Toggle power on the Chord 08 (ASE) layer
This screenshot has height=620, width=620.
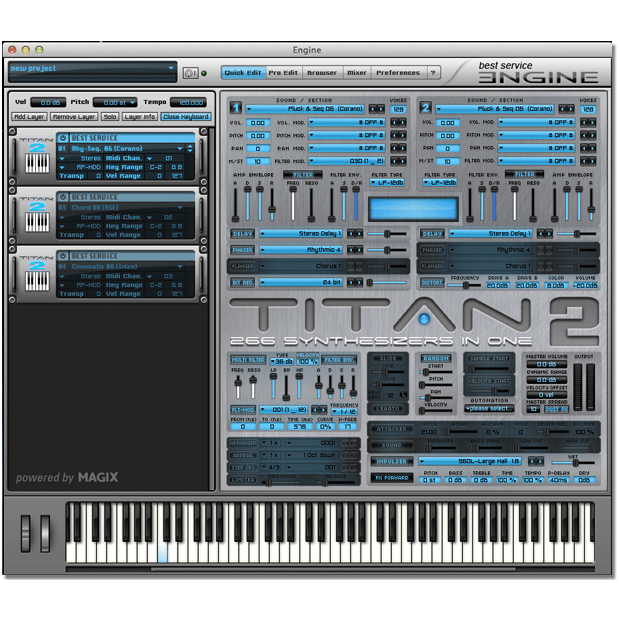[62, 197]
